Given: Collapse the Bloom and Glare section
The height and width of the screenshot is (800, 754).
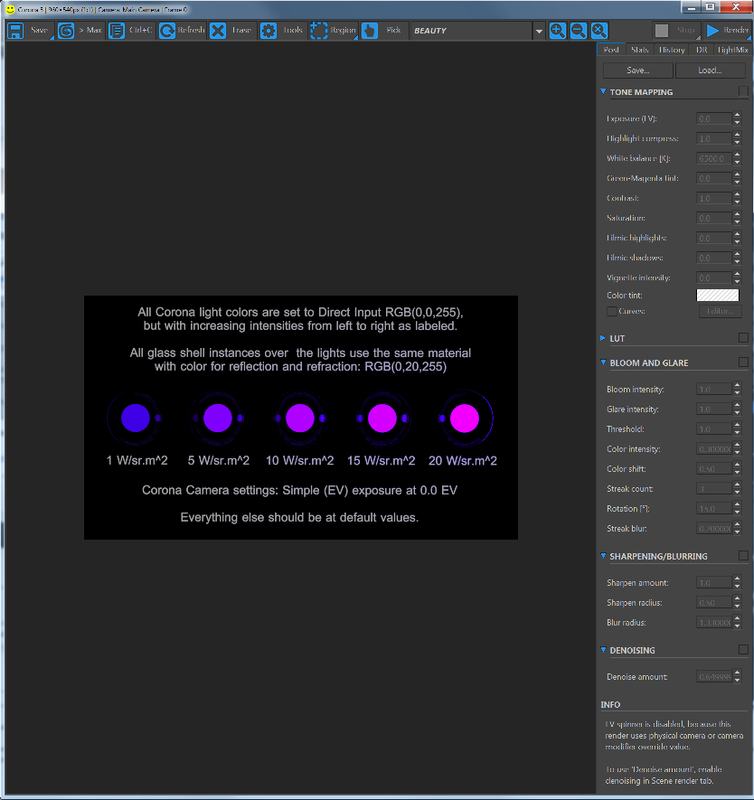Looking at the screenshot, I should [603, 363].
